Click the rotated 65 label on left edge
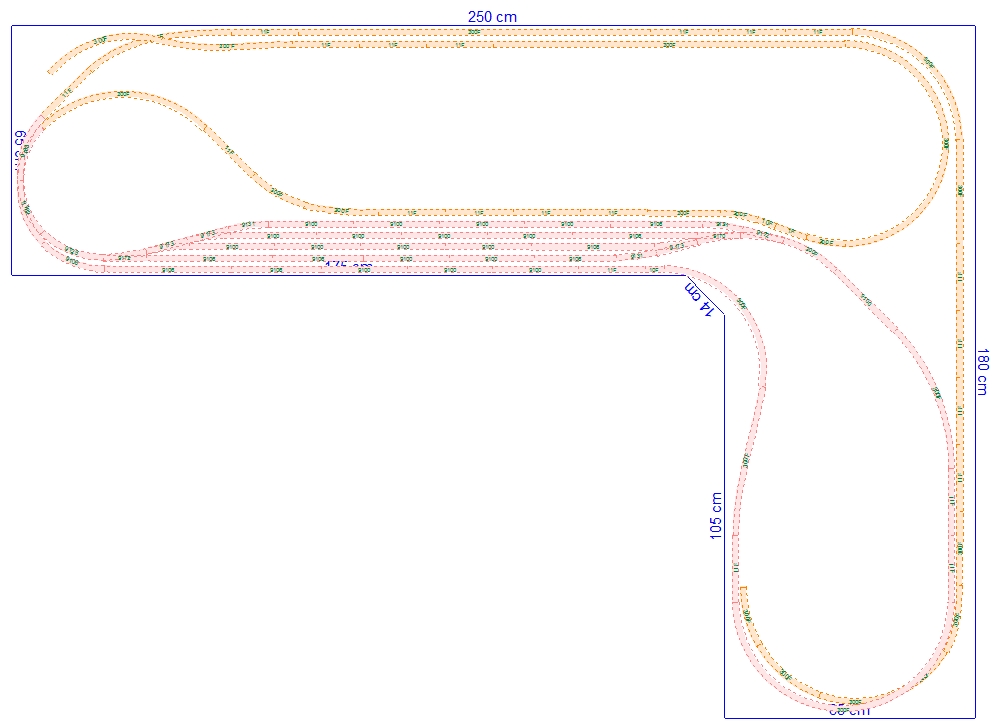 19,150
